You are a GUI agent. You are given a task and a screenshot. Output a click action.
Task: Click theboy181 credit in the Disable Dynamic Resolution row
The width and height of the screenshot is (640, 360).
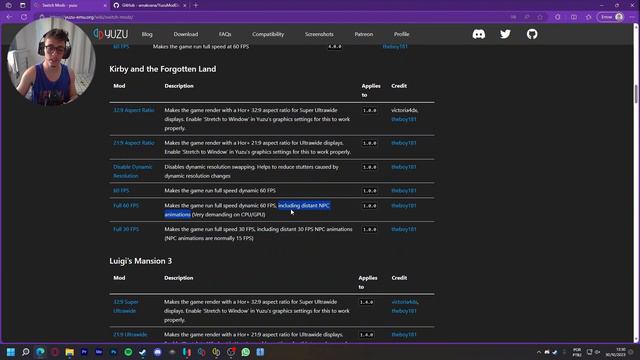click(404, 167)
